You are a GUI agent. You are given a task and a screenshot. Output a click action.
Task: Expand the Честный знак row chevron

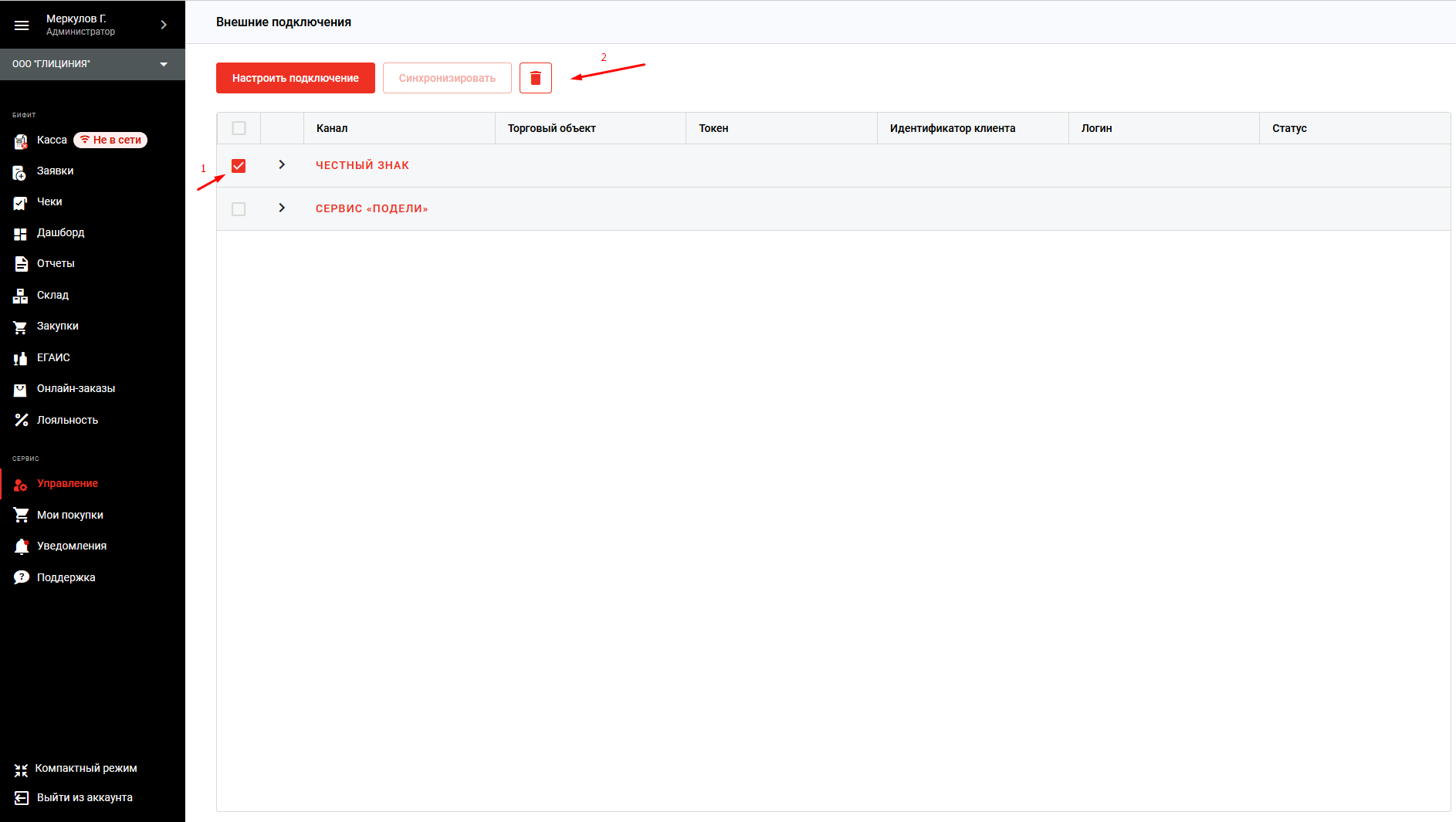tap(282, 165)
